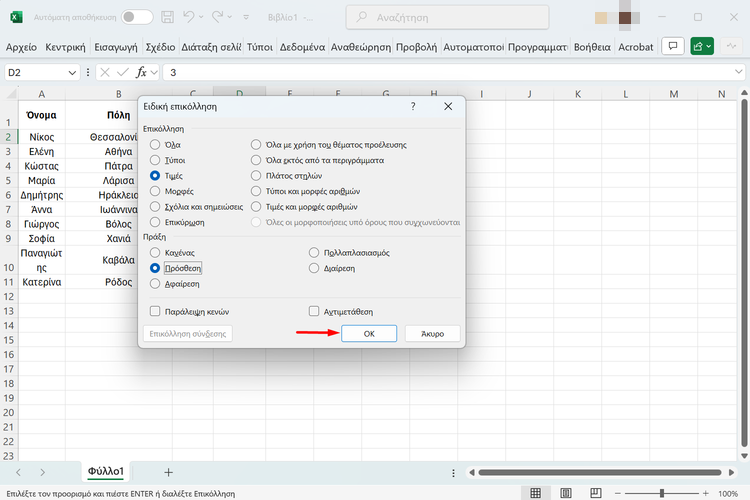Click the next sheet navigation arrow
The height and width of the screenshot is (500, 750).
[43, 473]
